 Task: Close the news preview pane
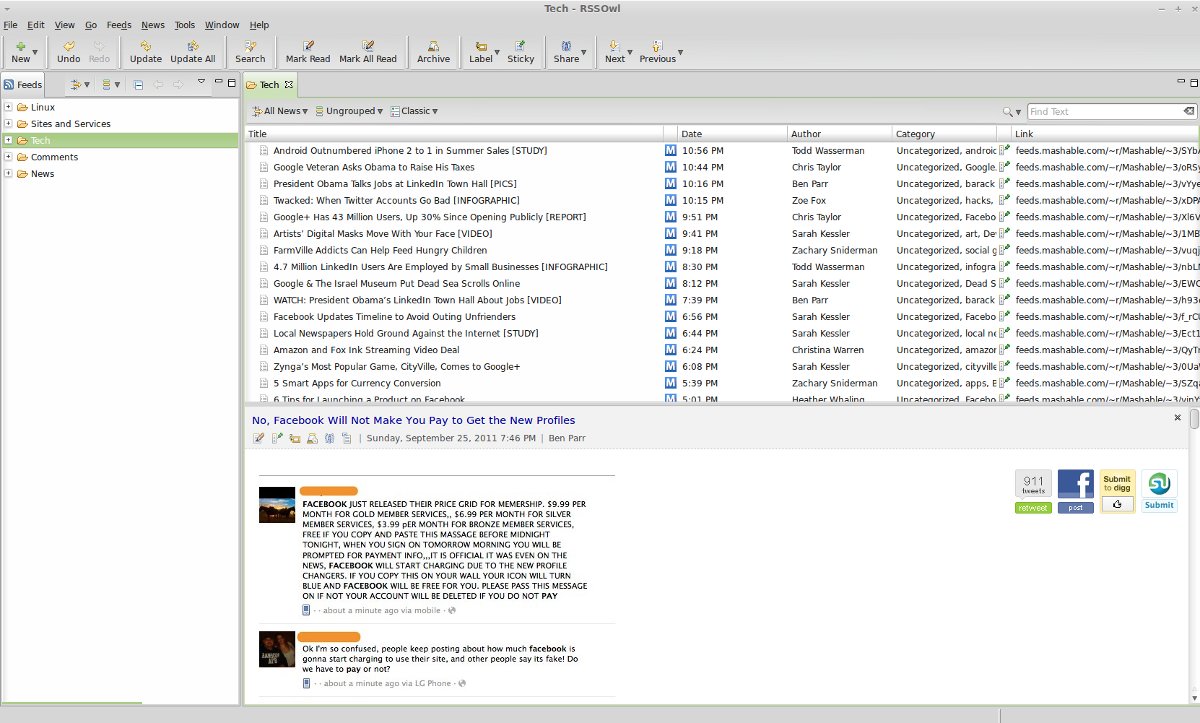click(x=1177, y=418)
